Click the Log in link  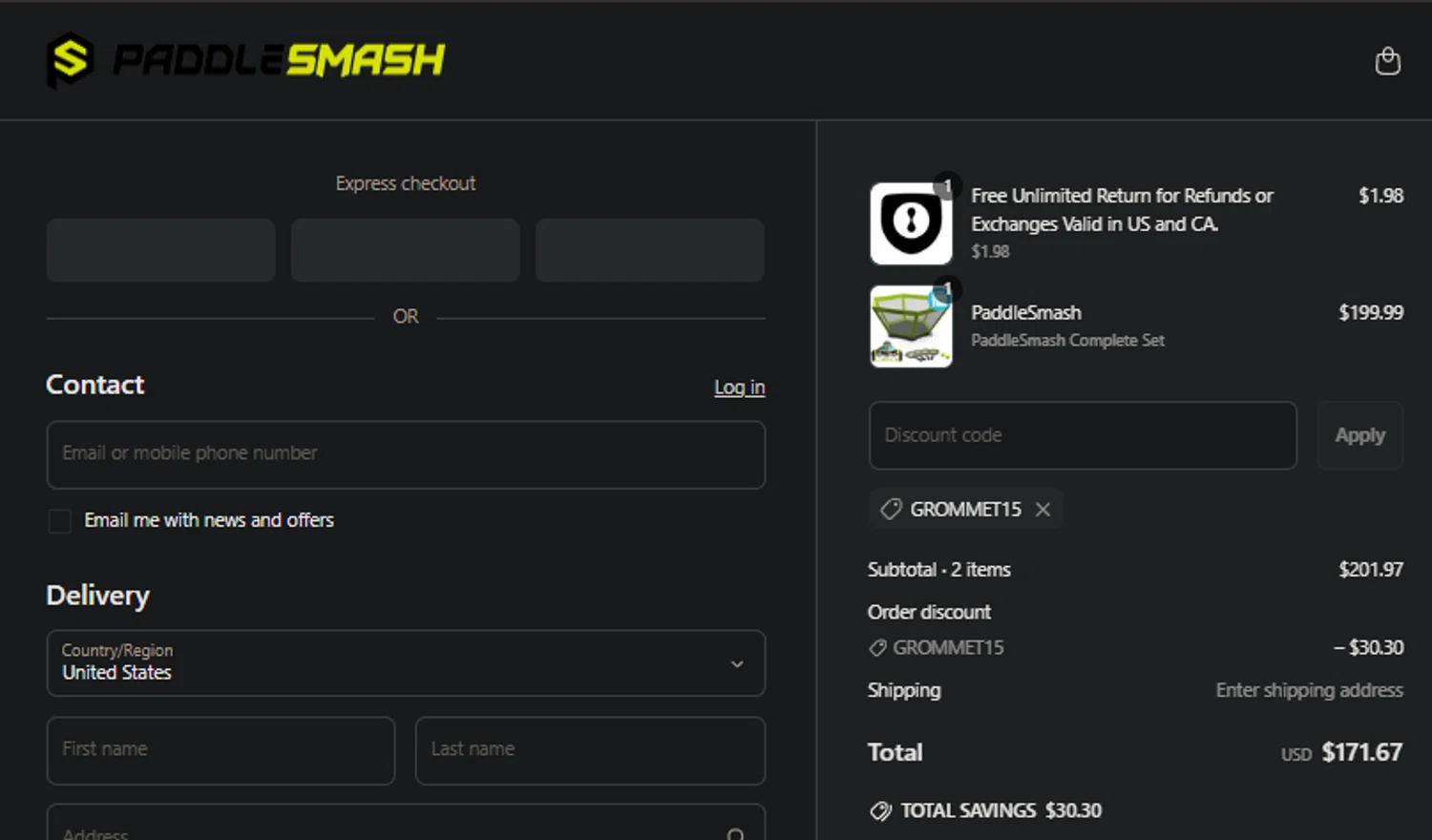coord(739,388)
